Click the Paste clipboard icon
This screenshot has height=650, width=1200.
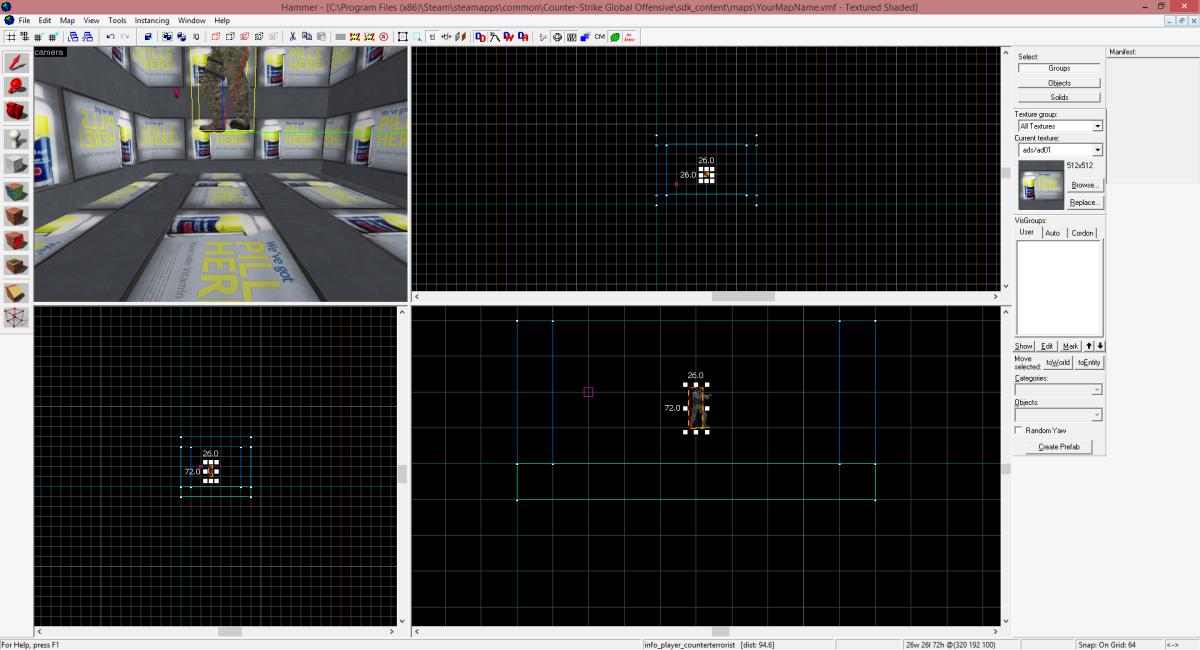(321, 36)
